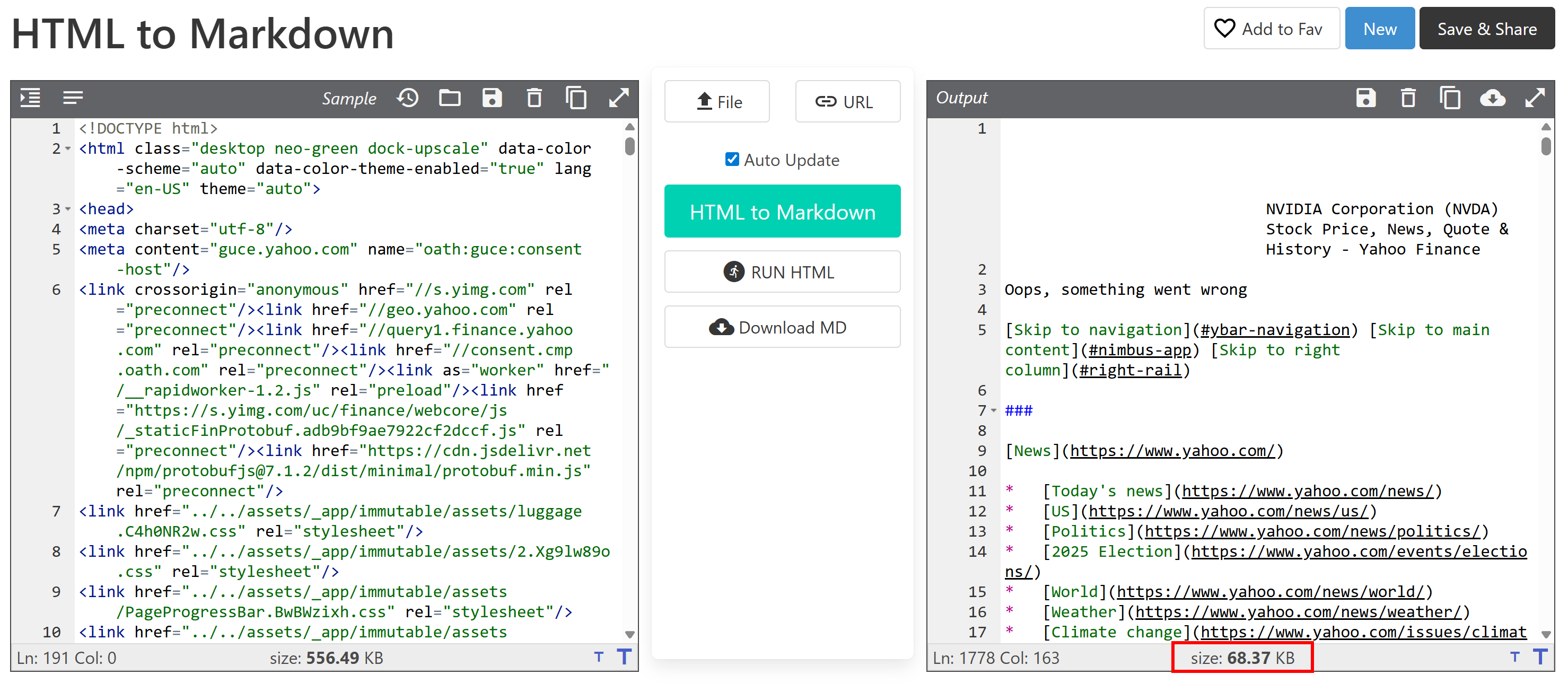Click the open folder icon in input panel
The height and width of the screenshot is (683, 1568).
[x=450, y=98]
